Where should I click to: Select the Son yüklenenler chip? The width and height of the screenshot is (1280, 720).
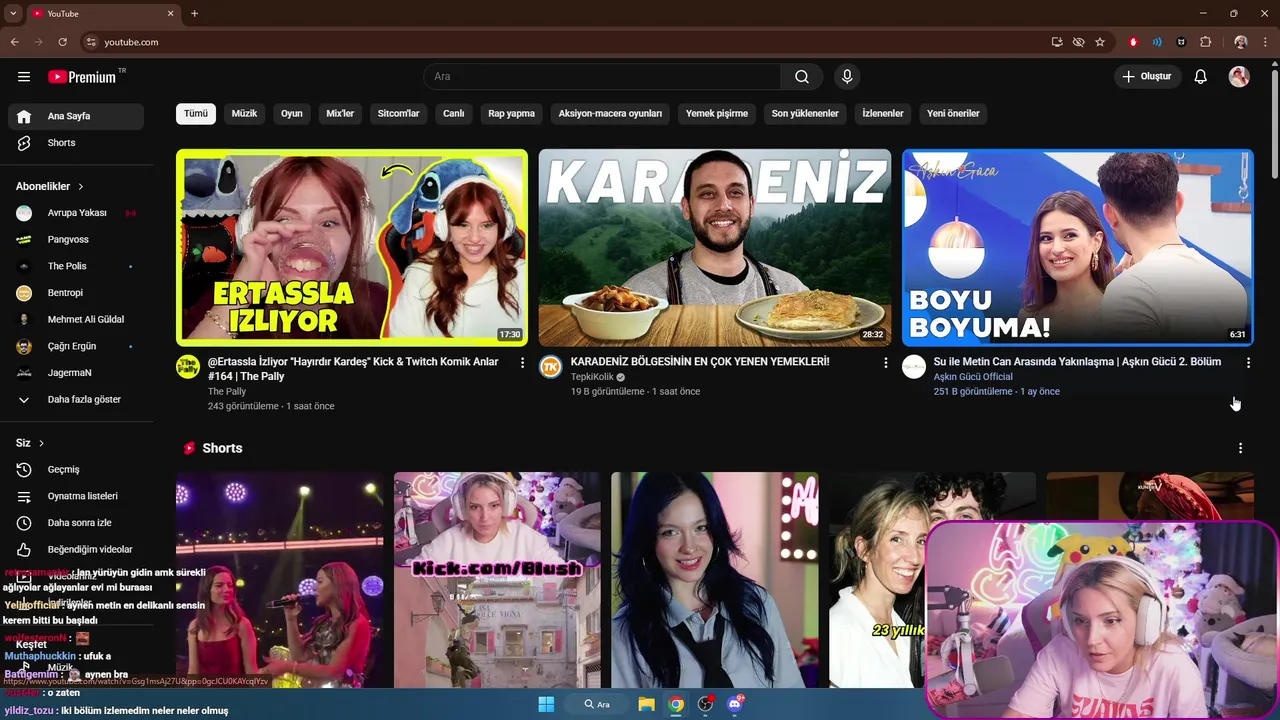[805, 114]
